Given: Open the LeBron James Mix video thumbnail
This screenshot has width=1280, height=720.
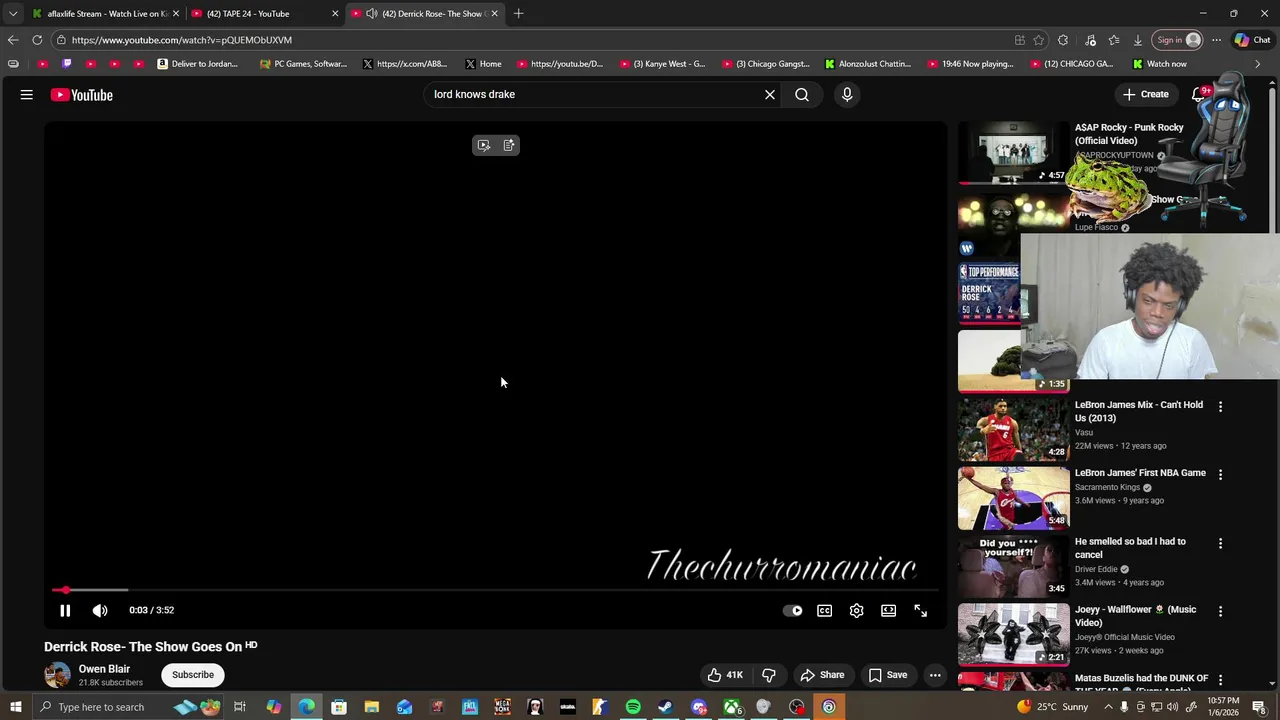Looking at the screenshot, I should (1013, 429).
